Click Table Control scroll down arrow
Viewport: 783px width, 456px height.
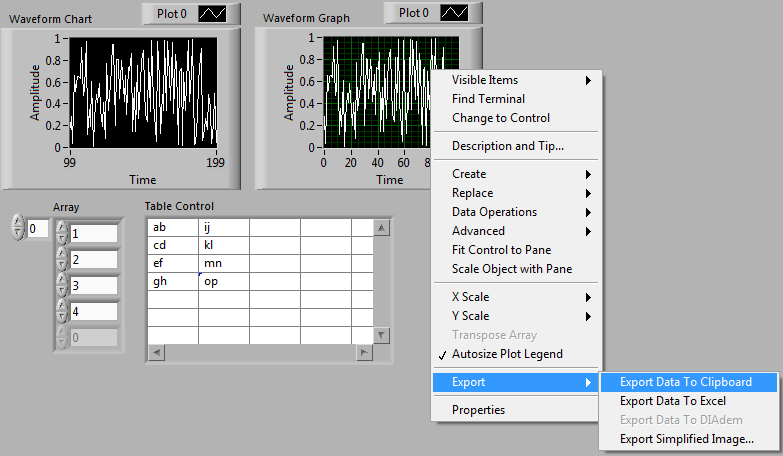pyautogui.click(x=382, y=335)
